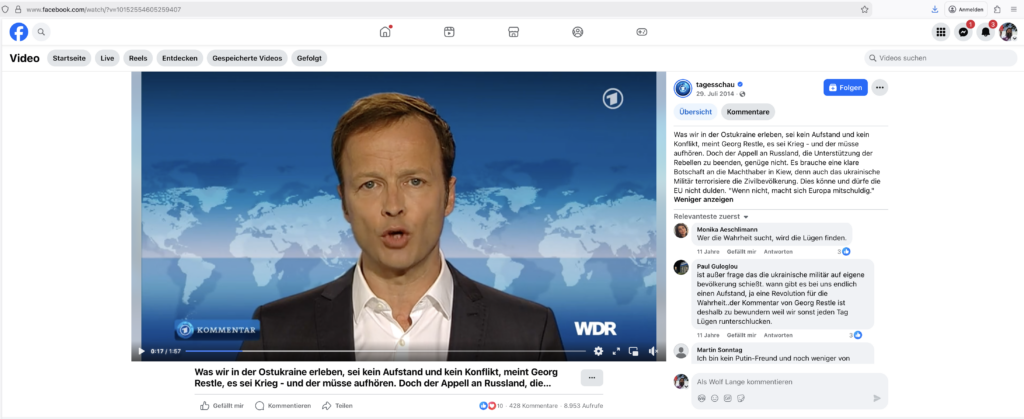
Task: Open the notifications bell
Action: click(x=985, y=32)
